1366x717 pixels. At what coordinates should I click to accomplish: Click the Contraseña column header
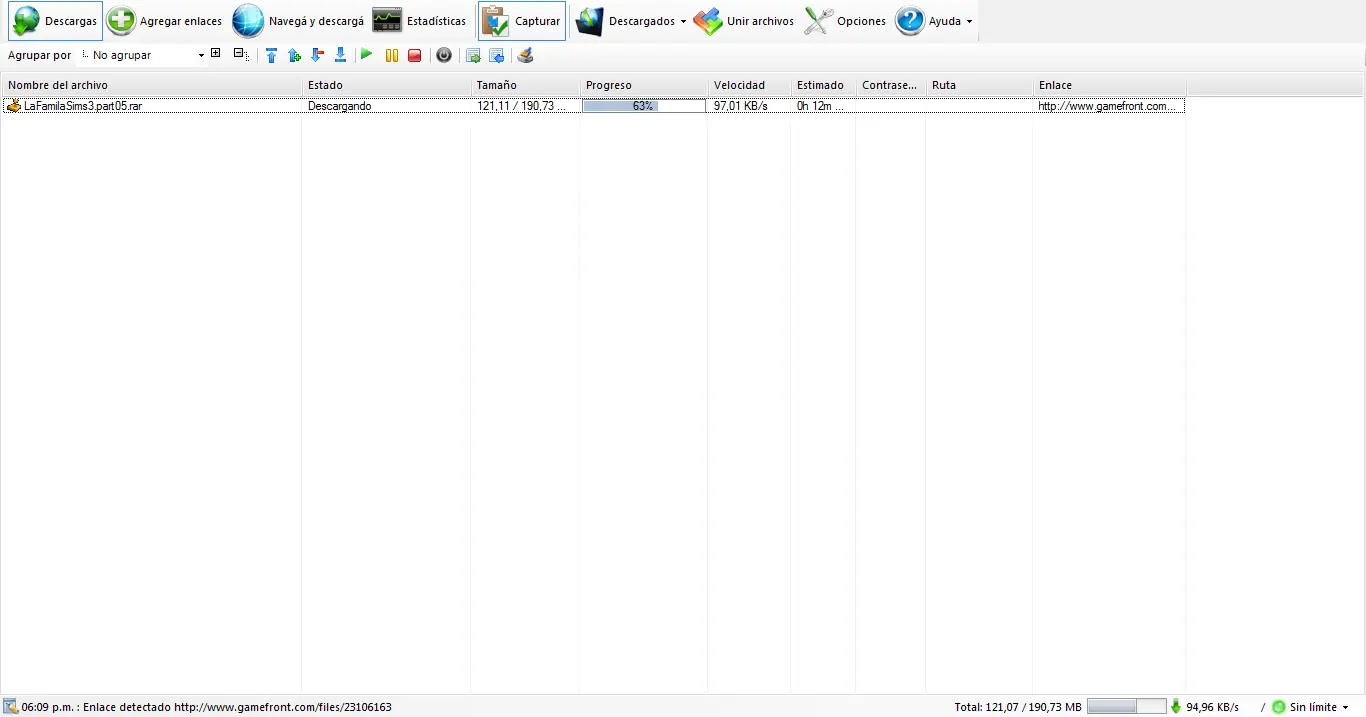pyautogui.click(x=890, y=85)
